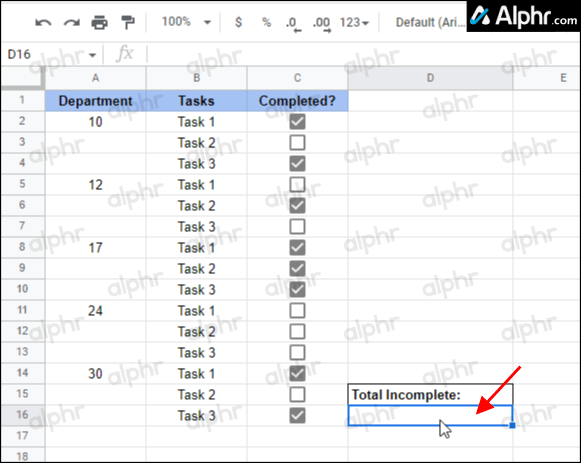Click the Alphr.com logo
Viewport: 581px width, 463px height.
pyautogui.click(x=523, y=16)
